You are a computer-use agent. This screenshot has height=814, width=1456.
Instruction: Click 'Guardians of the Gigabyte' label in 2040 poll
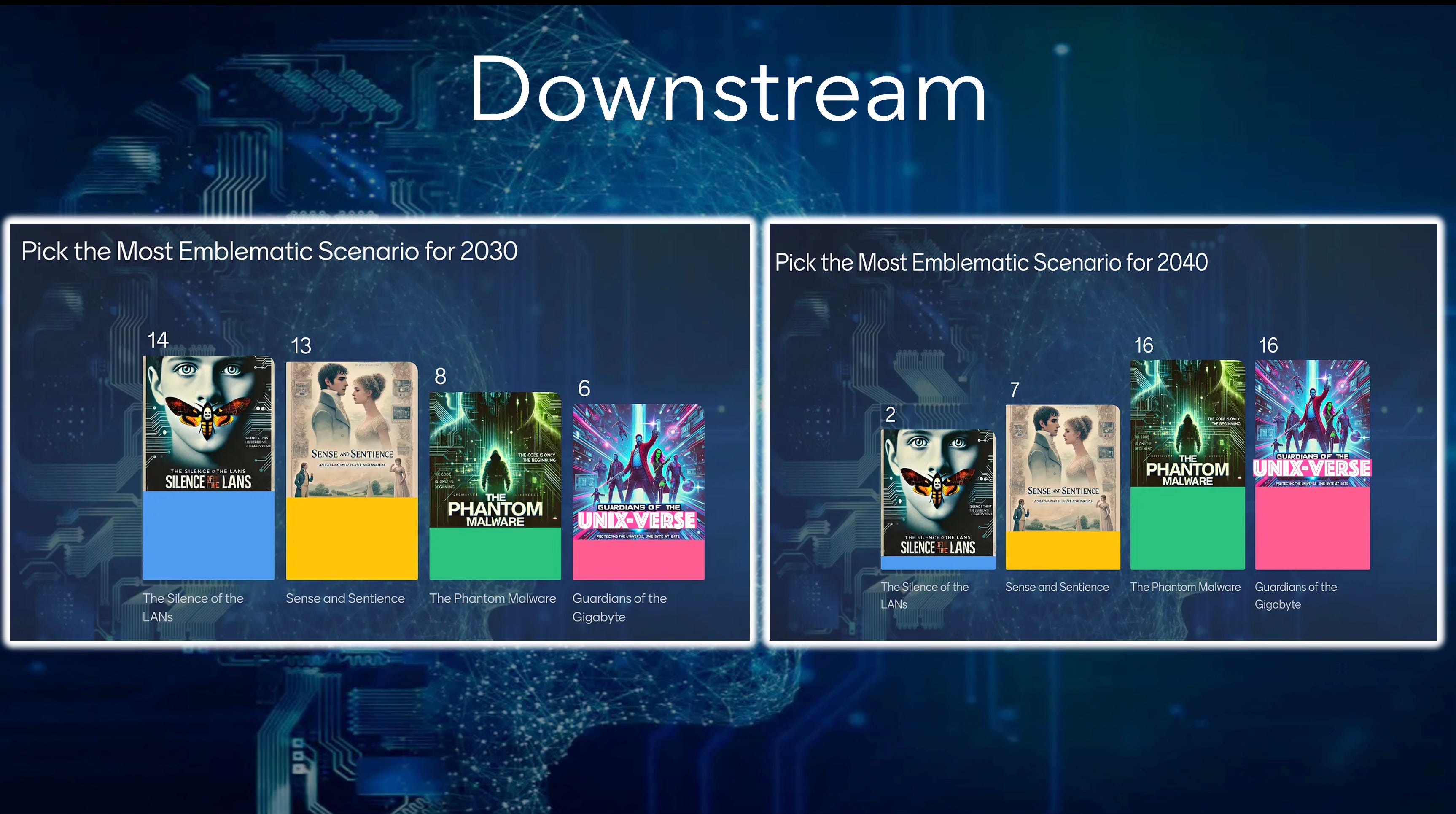coord(1296,595)
